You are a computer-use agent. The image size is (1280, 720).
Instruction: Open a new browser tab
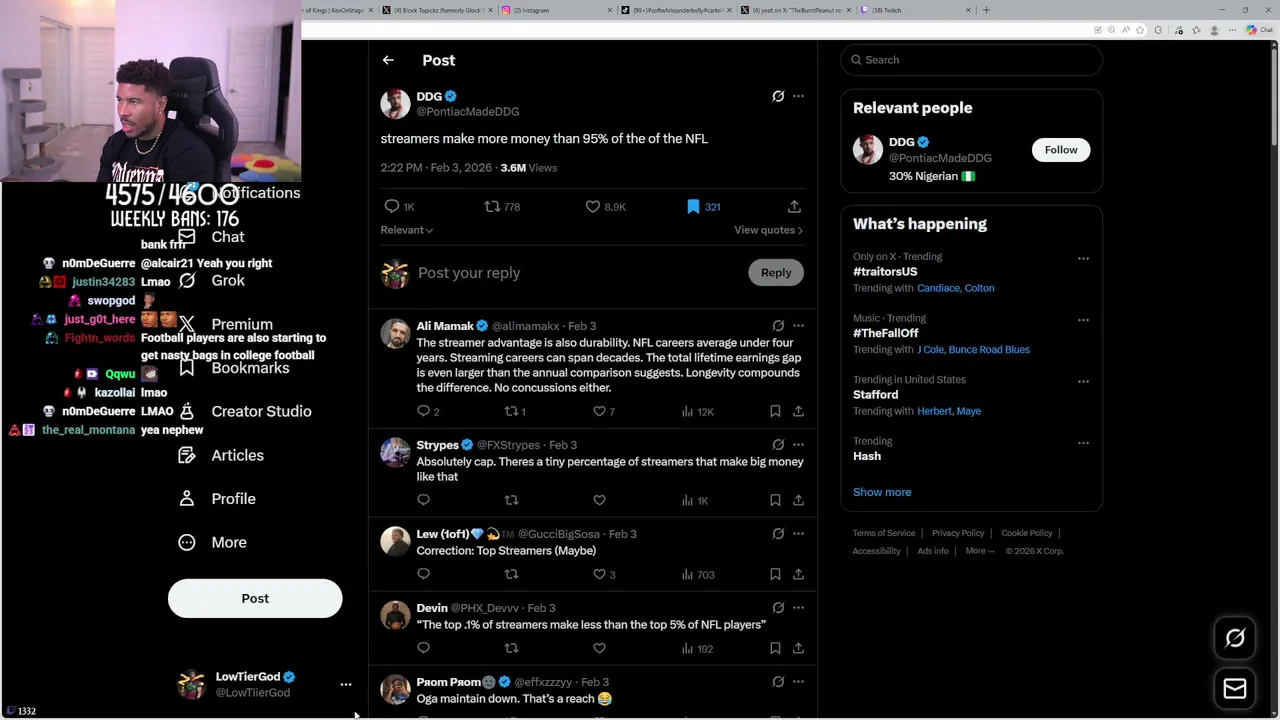coord(986,10)
